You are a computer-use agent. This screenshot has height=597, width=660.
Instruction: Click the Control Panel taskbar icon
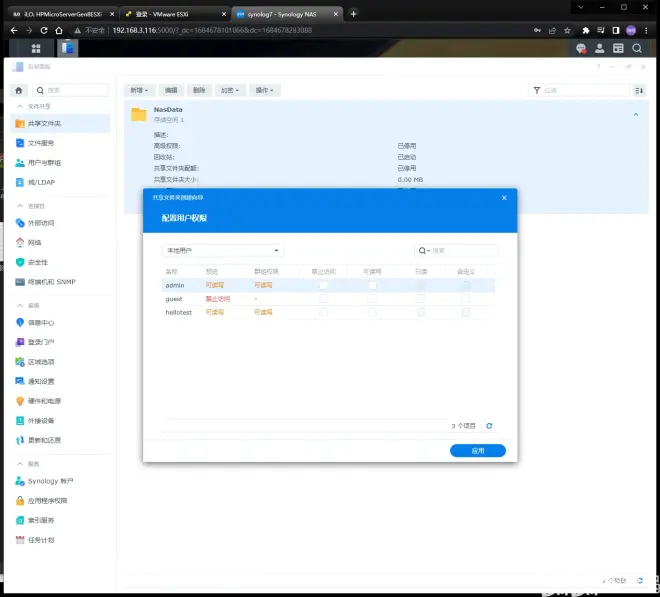pyautogui.click(x=67, y=48)
